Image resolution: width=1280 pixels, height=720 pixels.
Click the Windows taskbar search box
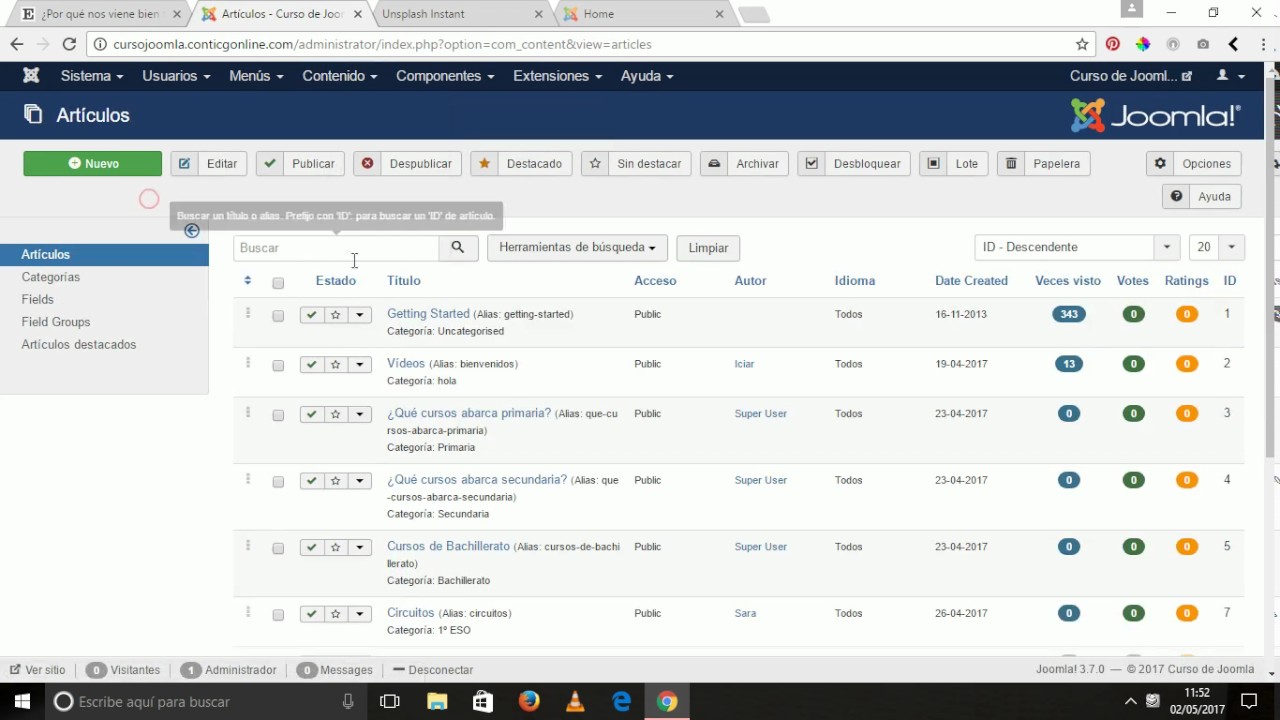205,701
